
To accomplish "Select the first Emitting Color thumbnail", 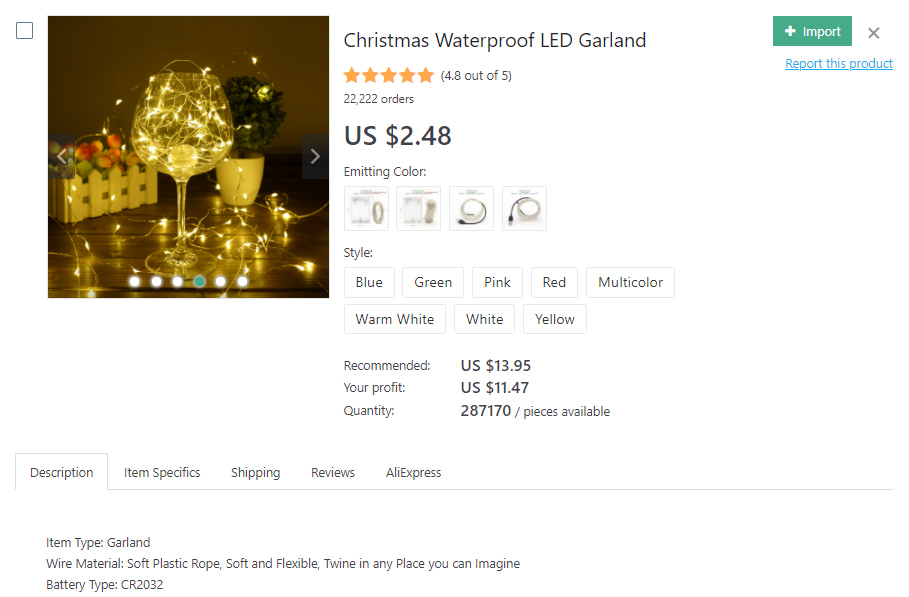I will pyautogui.click(x=366, y=208).
